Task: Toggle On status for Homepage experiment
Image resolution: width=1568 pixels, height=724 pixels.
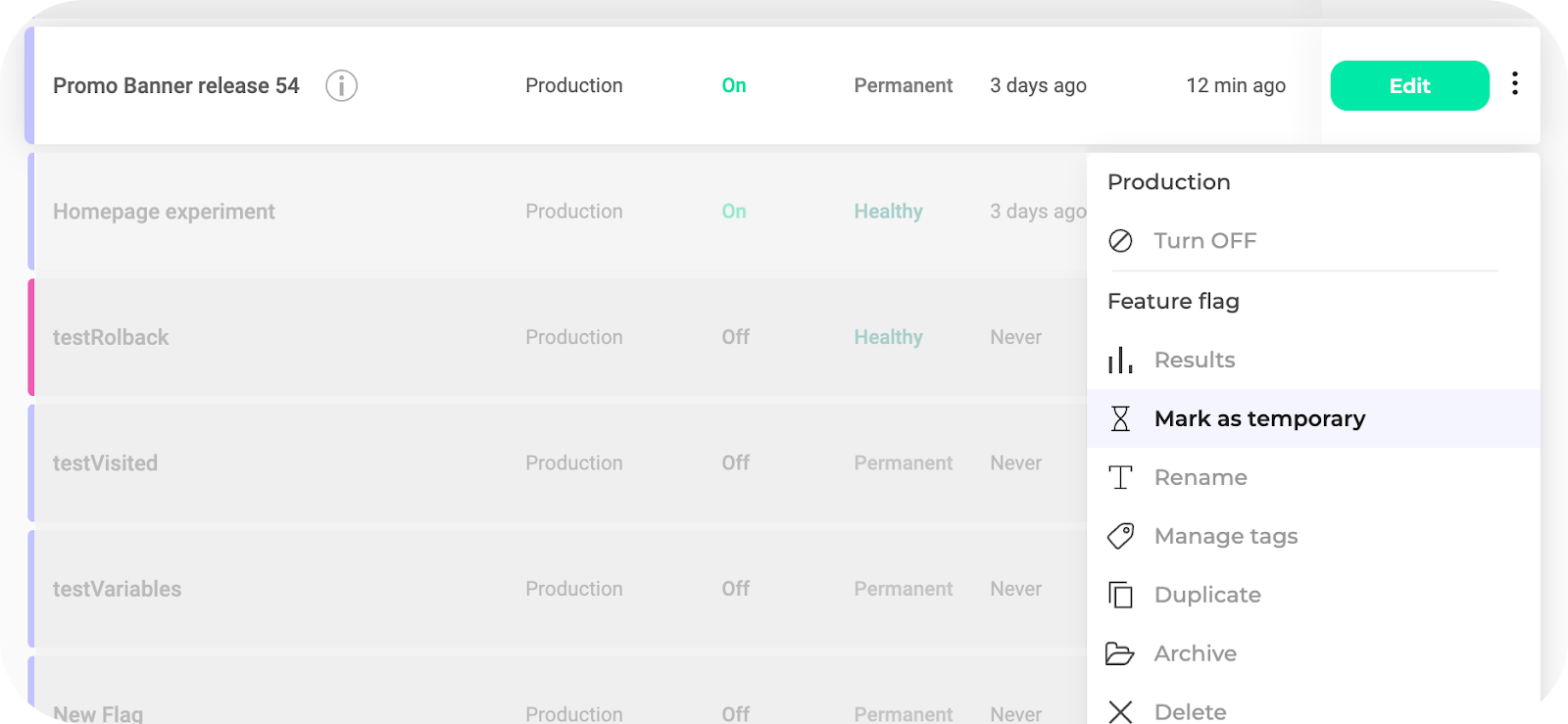Action: pos(734,212)
